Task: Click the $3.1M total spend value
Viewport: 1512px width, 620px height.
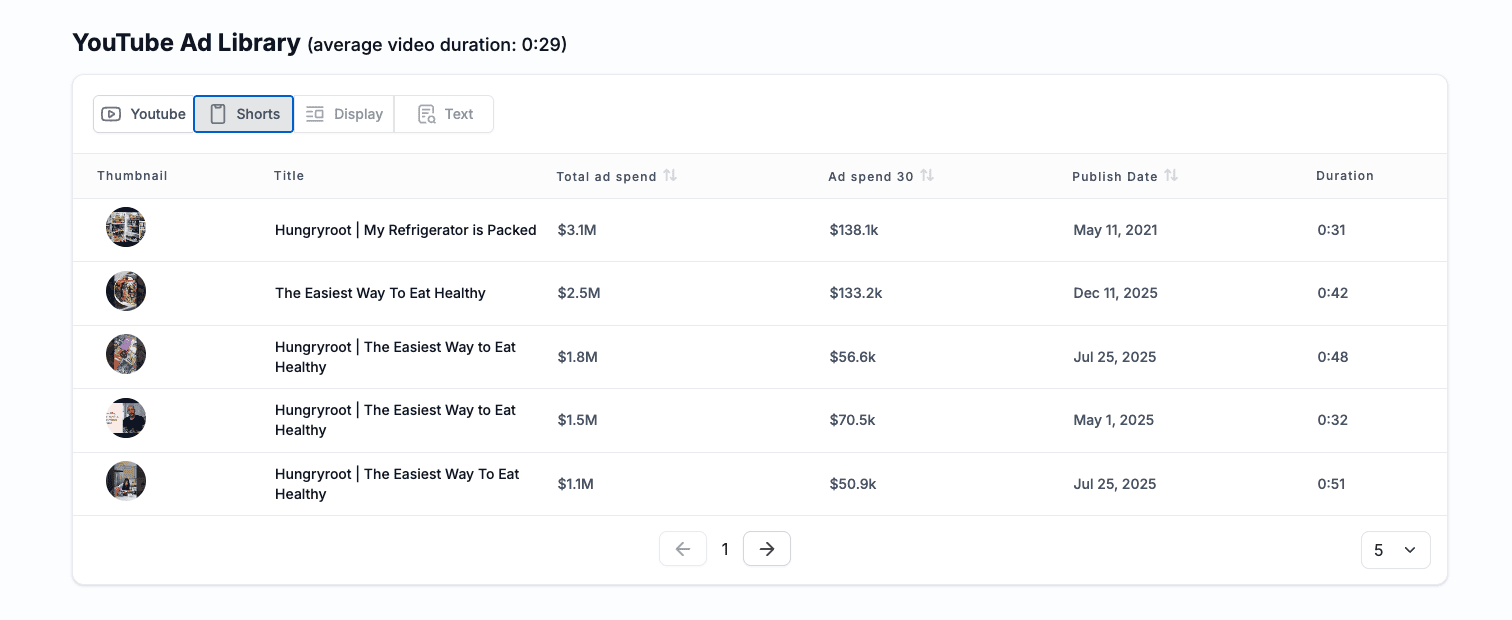Action: click(x=577, y=230)
